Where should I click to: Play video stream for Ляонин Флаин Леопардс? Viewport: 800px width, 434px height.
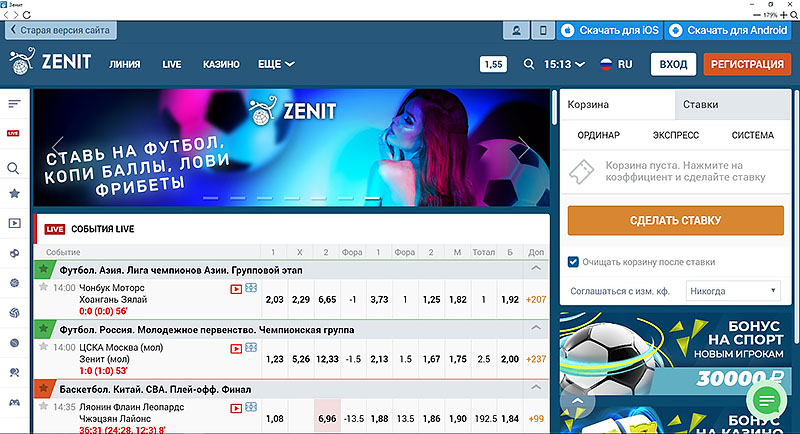236,409
